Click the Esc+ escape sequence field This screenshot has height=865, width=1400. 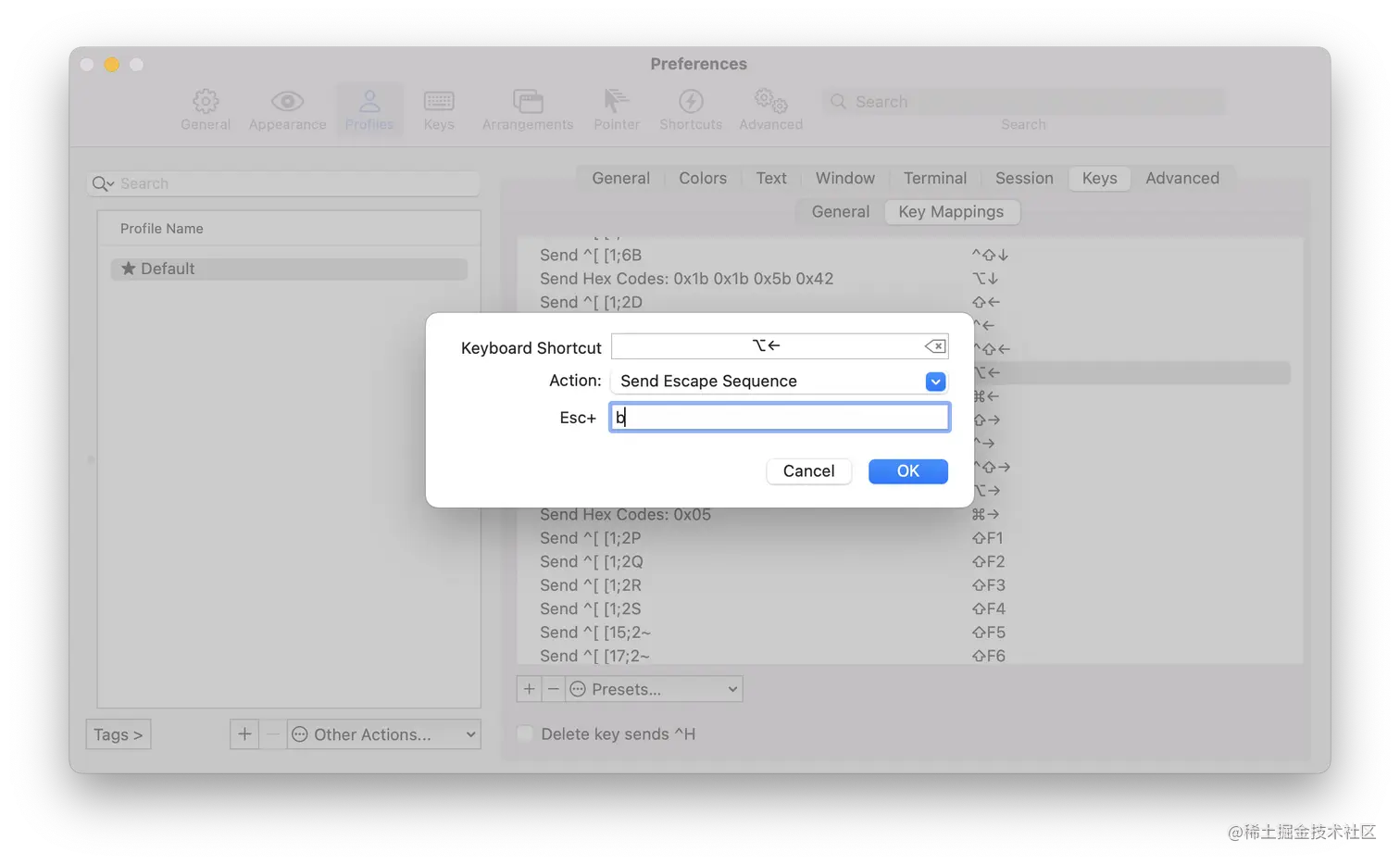pos(780,418)
